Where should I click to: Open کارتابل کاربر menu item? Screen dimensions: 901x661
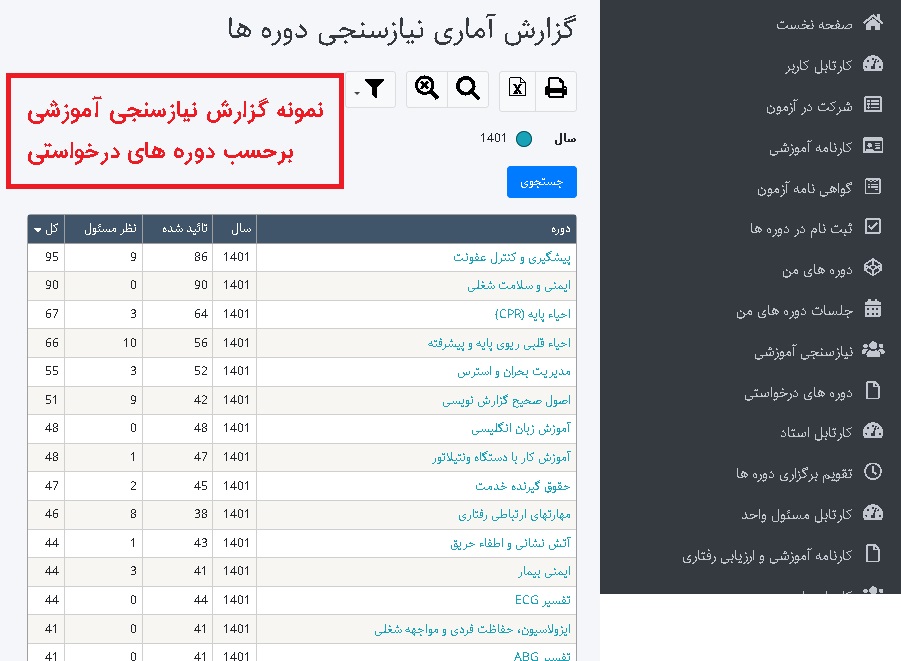819,66
